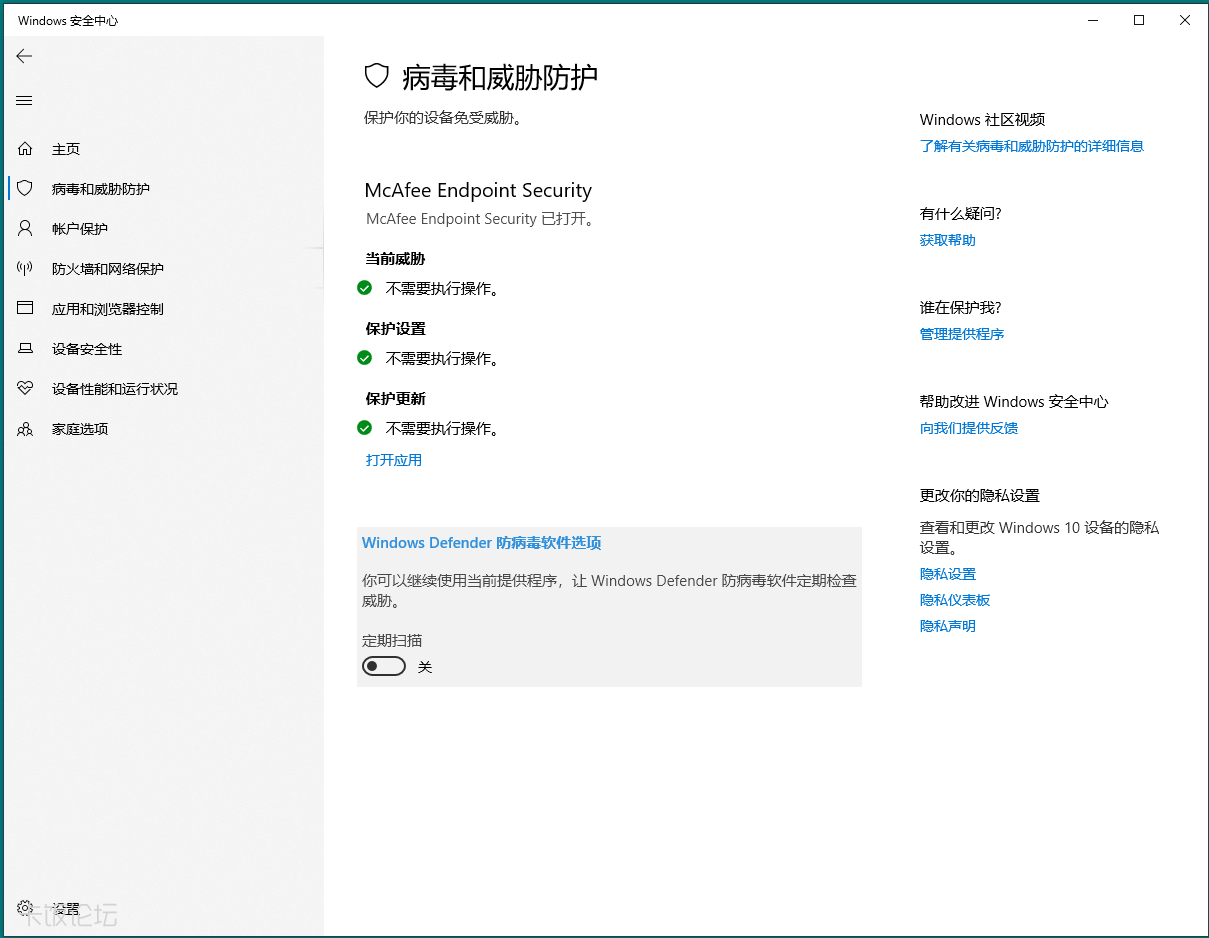Click the device security laptop icon
The image size is (1209, 938).
(25, 349)
